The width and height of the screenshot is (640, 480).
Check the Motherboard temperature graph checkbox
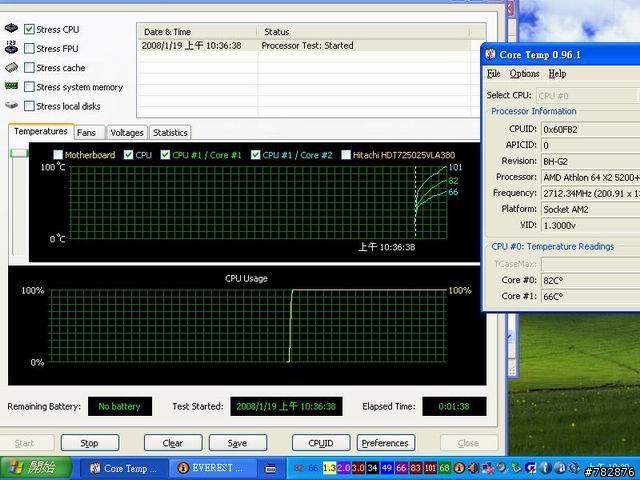(x=58, y=155)
